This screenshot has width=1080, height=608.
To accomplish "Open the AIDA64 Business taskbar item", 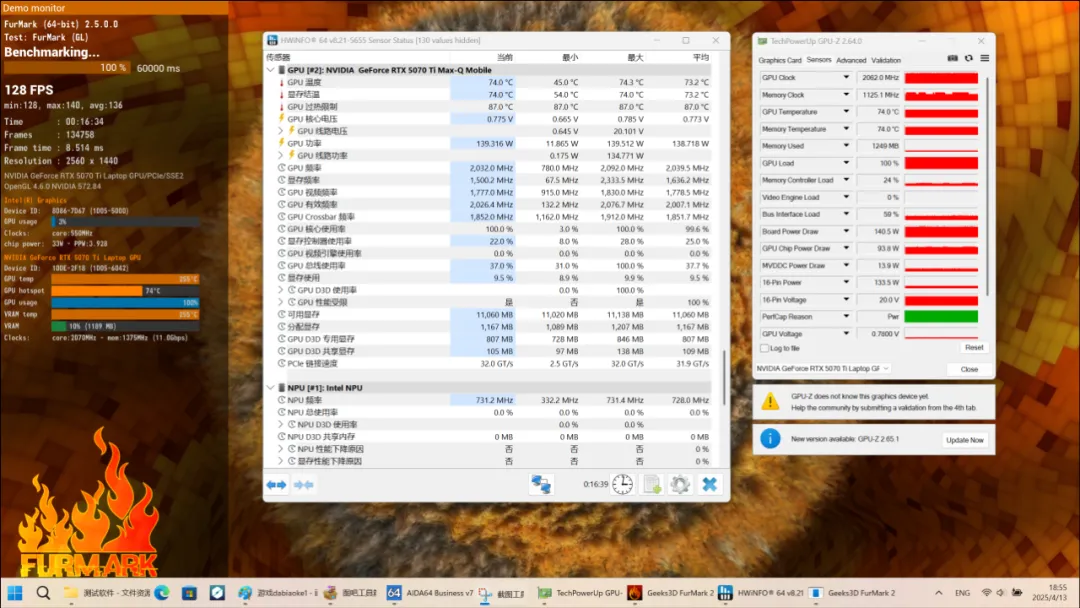I will tap(430, 593).
